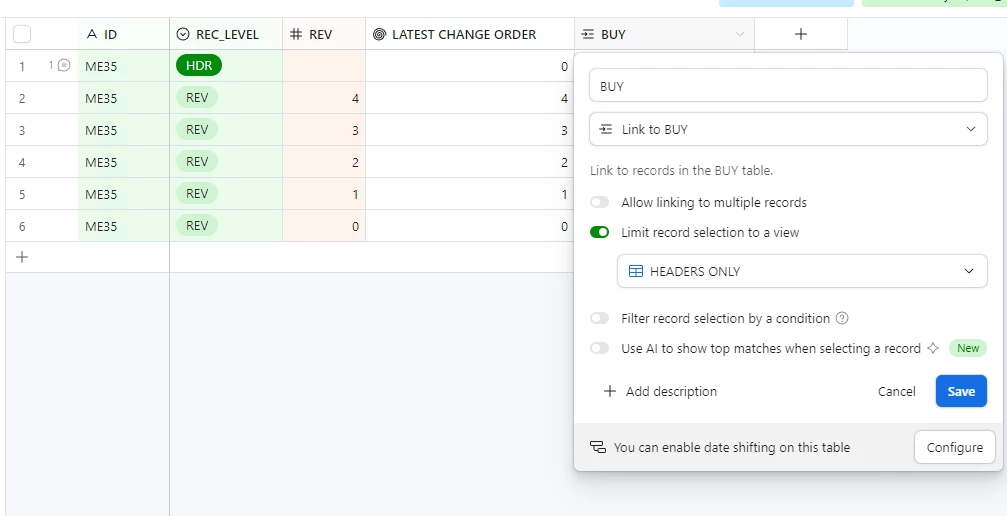
Task: Expand the HEADERS ONLY view dropdown
Action: [802, 271]
